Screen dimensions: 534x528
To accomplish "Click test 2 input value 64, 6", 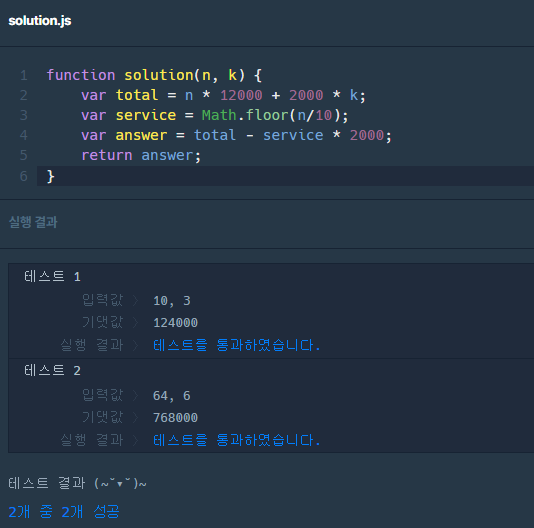I will 172,396.
